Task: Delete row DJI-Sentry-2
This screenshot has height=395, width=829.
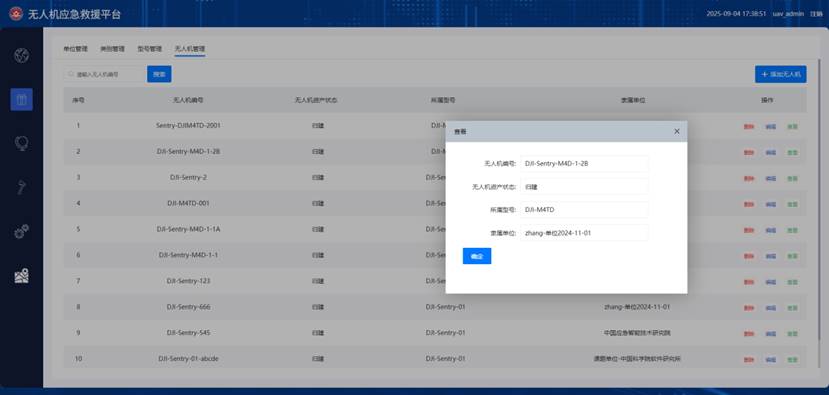Action: pos(749,178)
